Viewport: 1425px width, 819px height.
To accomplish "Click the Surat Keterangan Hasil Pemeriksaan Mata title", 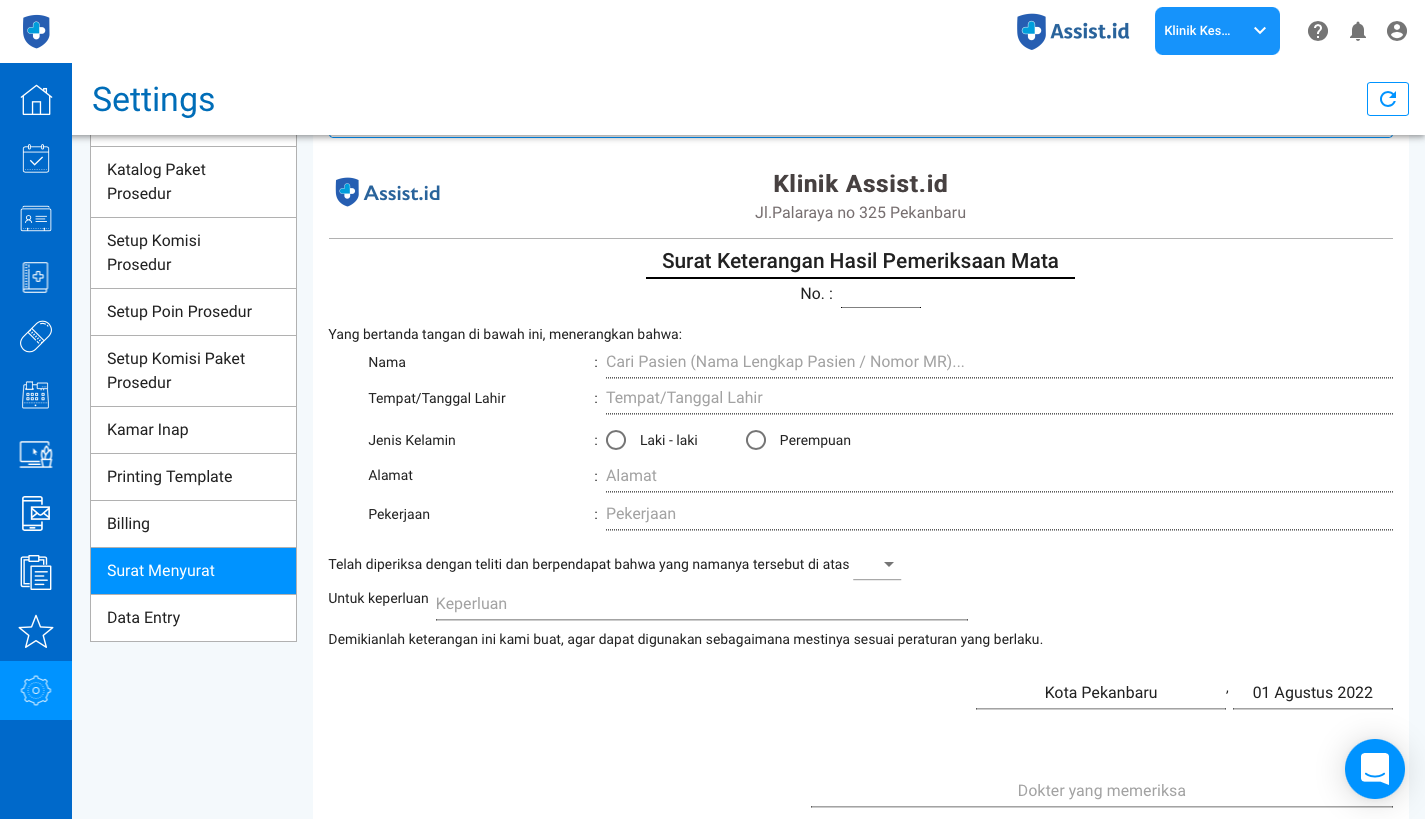I will (860, 262).
